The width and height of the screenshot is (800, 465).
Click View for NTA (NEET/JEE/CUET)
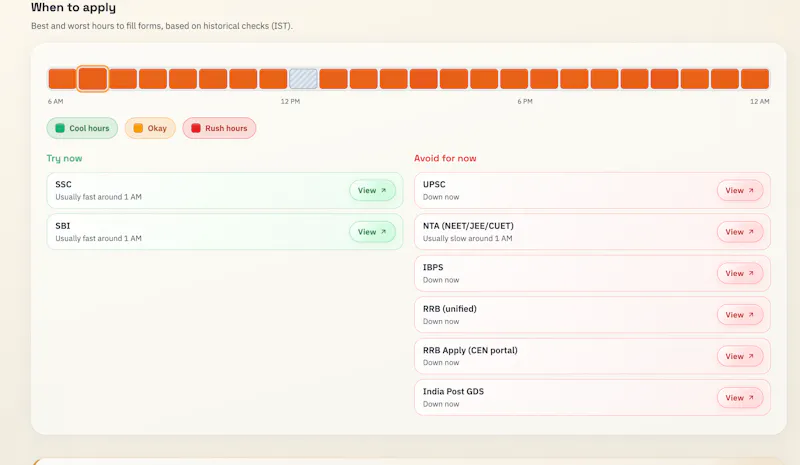coord(740,232)
